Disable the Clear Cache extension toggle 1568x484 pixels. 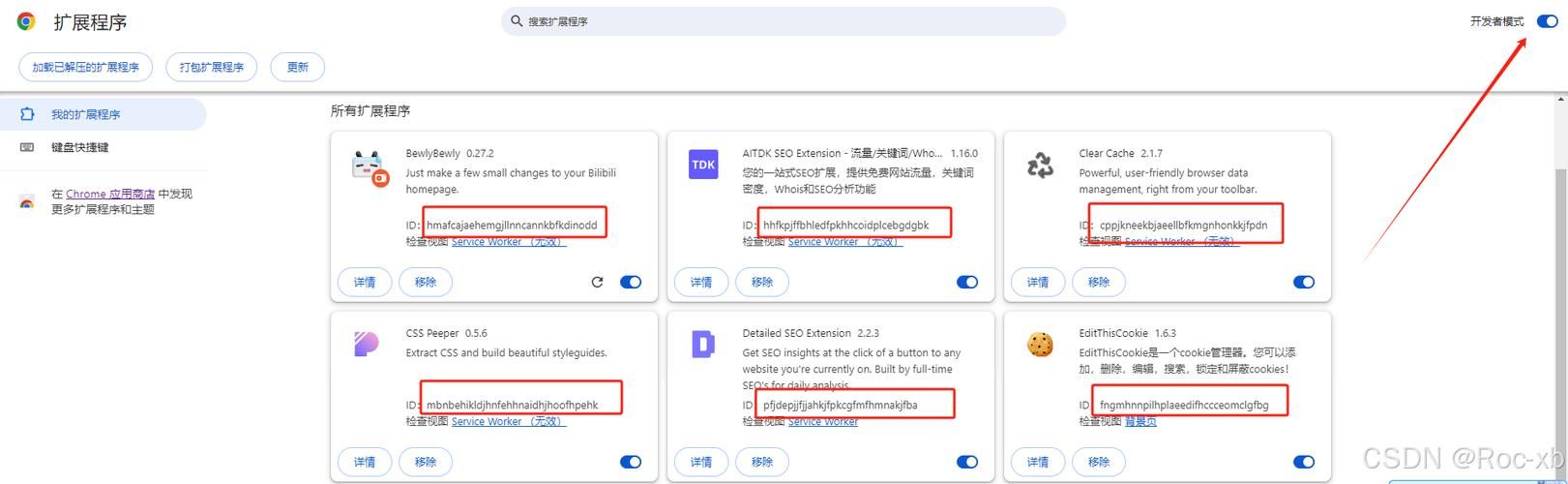(1304, 282)
